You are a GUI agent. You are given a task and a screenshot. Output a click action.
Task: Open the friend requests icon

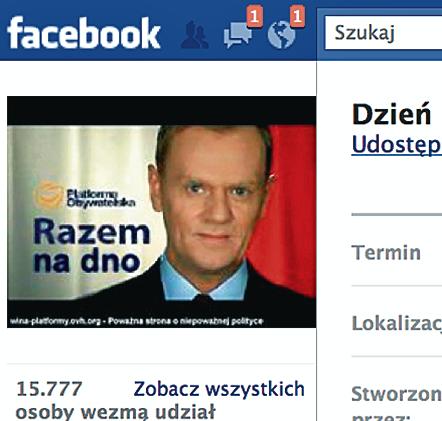point(195,35)
